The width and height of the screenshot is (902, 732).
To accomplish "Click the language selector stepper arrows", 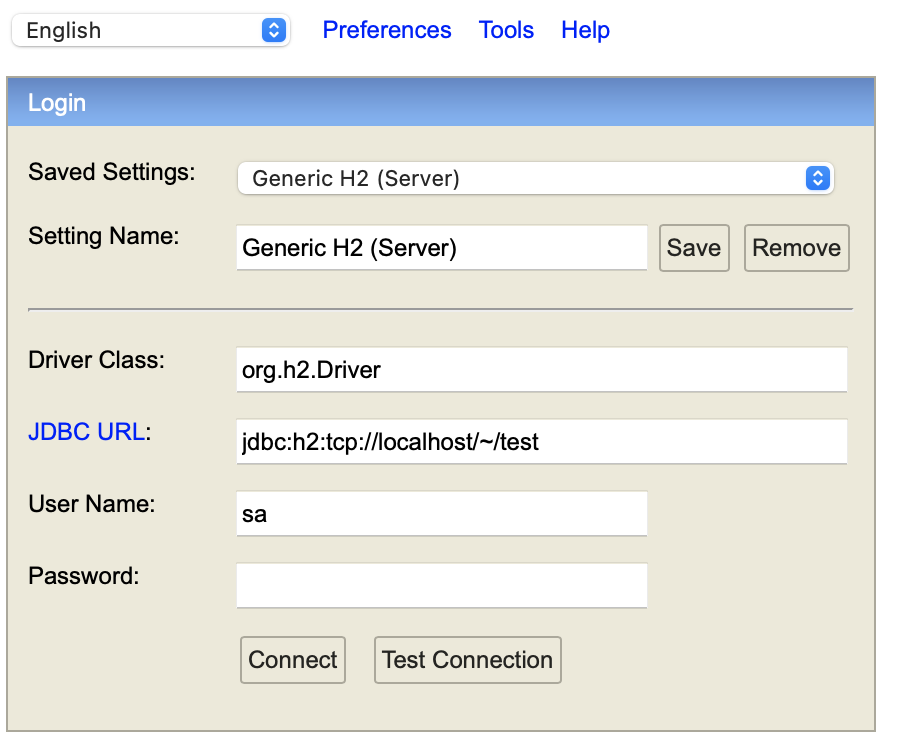I will pyautogui.click(x=274, y=30).
